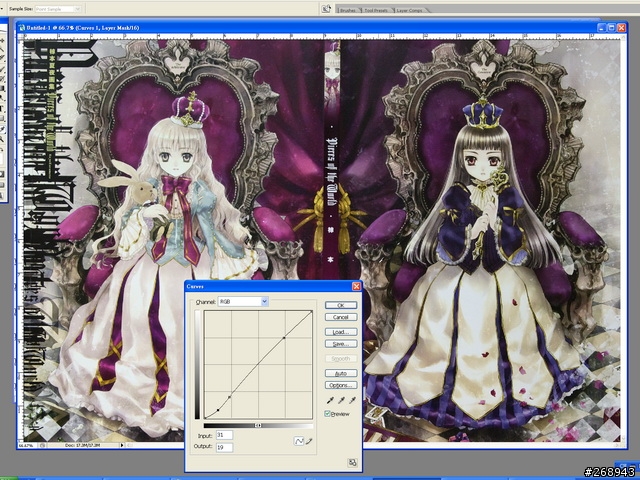Flip the gradient bar direction arrows
This screenshot has height=480, width=640.
click(x=258, y=425)
